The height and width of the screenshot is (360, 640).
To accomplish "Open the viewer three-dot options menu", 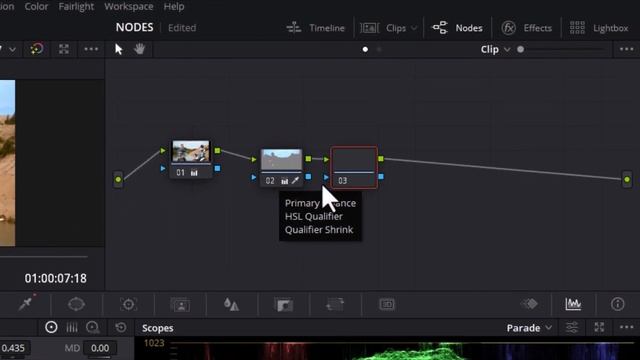I will [x=91, y=49].
